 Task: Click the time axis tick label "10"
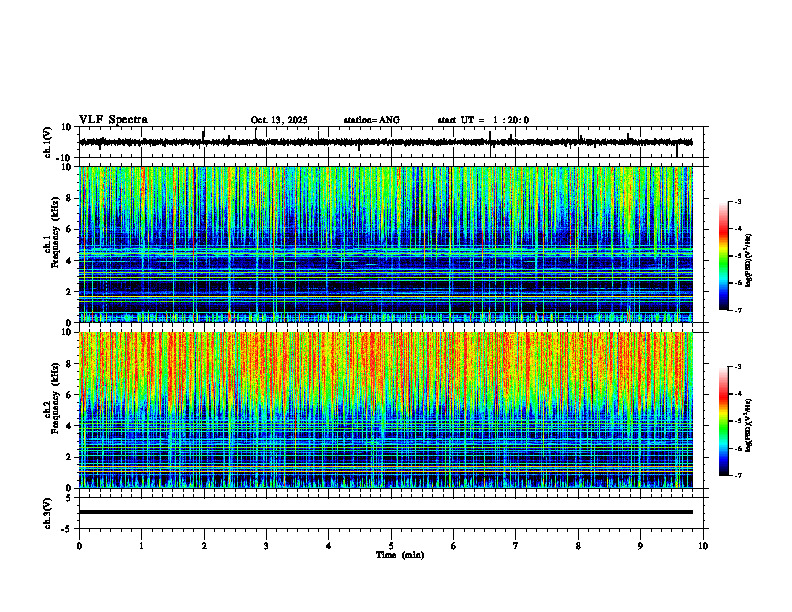click(703, 546)
